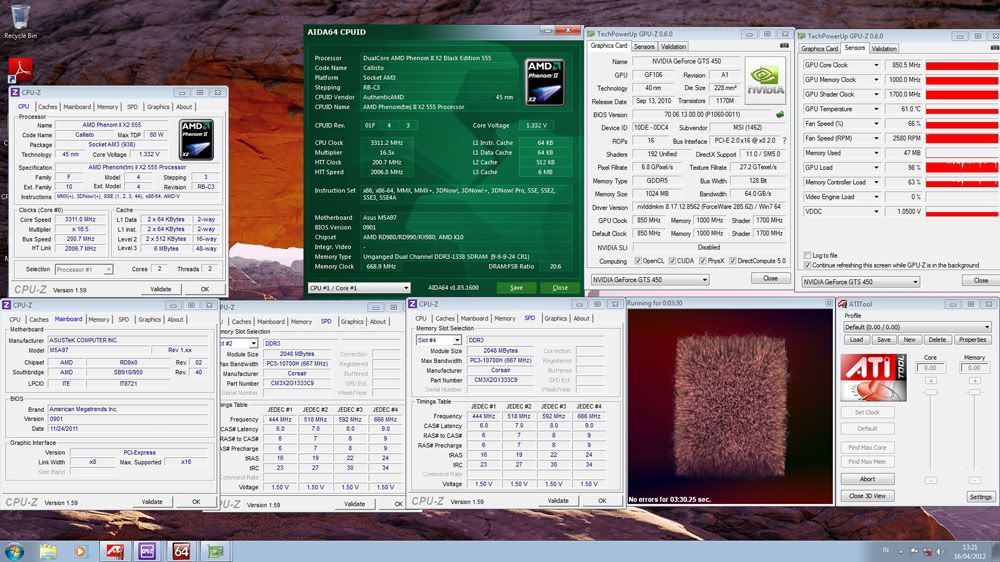The image size is (1000, 562).
Task: Click the volume speaker tray icon
Action: 939,551
